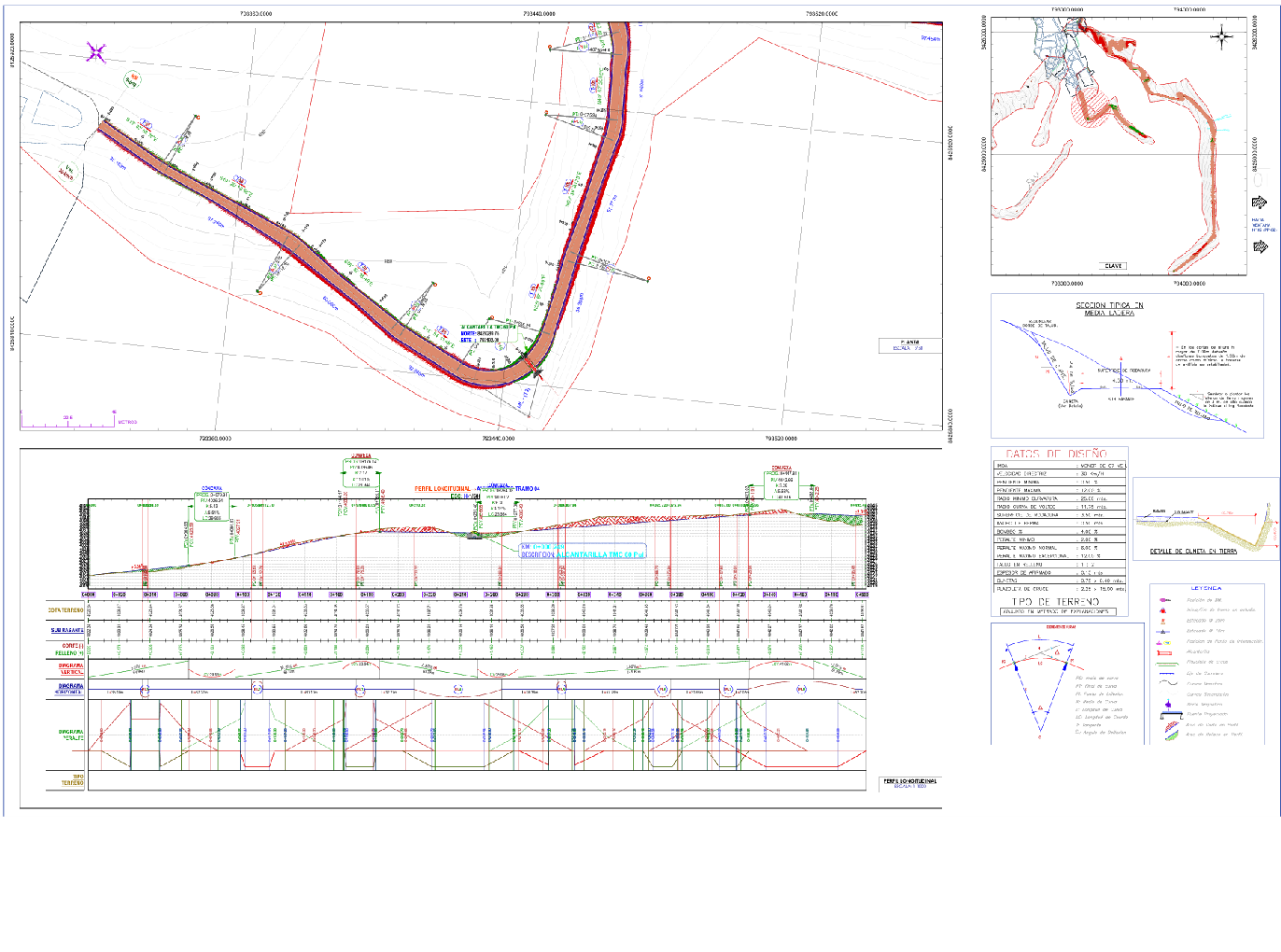The height and width of the screenshot is (952, 1281).
Task: Click the CLAVE label box in key map
Action: point(1113,266)
